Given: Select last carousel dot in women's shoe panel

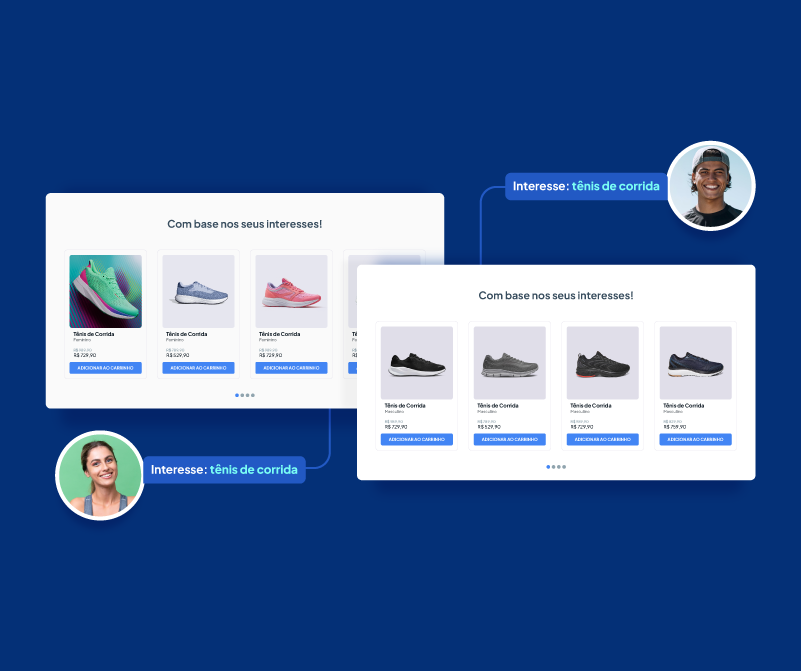Looking at the screenshot, I should [253, 395].
